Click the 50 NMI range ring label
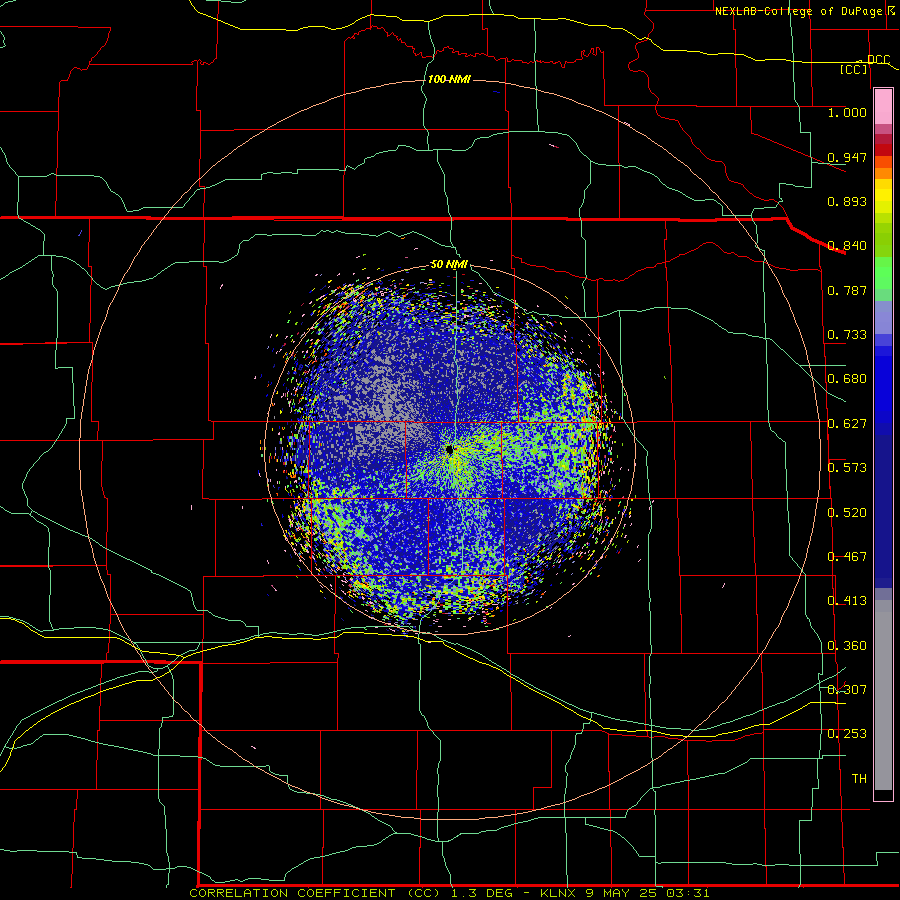Viewport: 900px width, 900px height. pos(449,264)
